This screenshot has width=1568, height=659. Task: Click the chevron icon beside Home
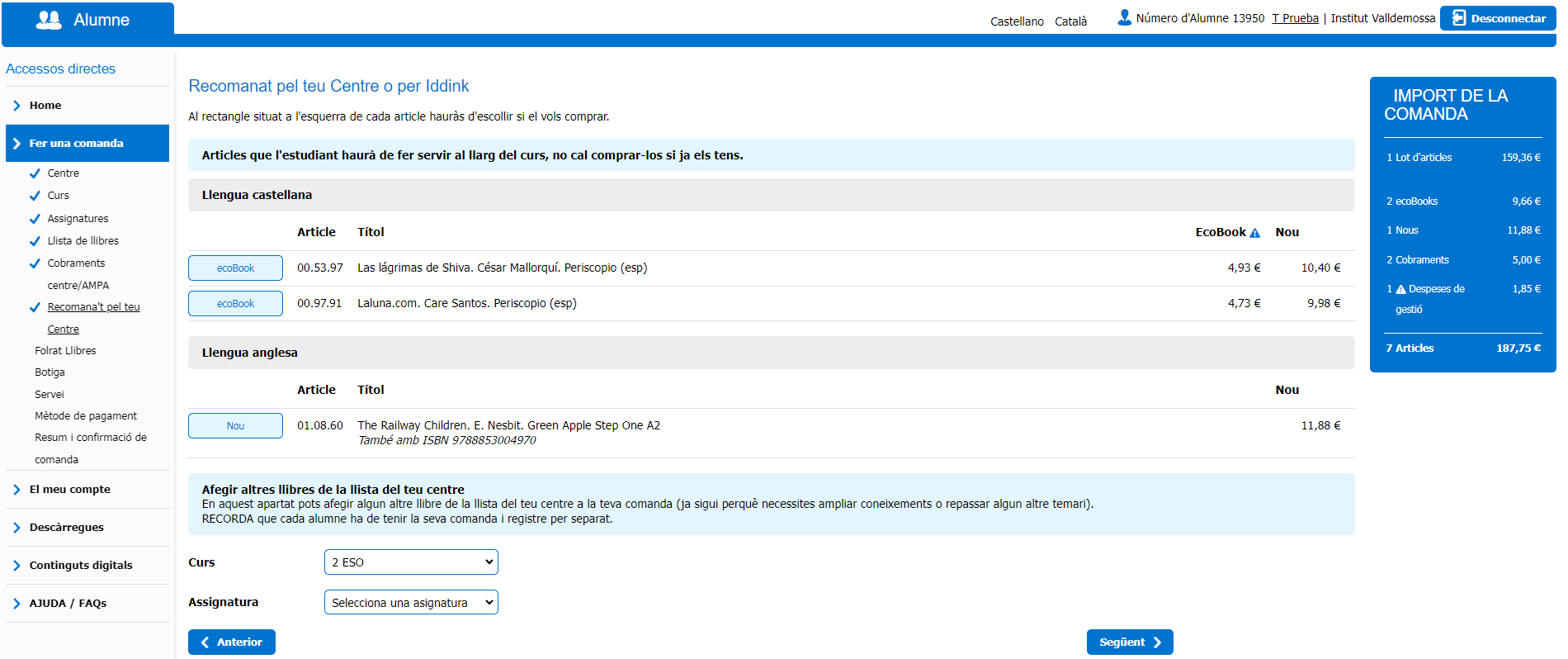point(17,106)
